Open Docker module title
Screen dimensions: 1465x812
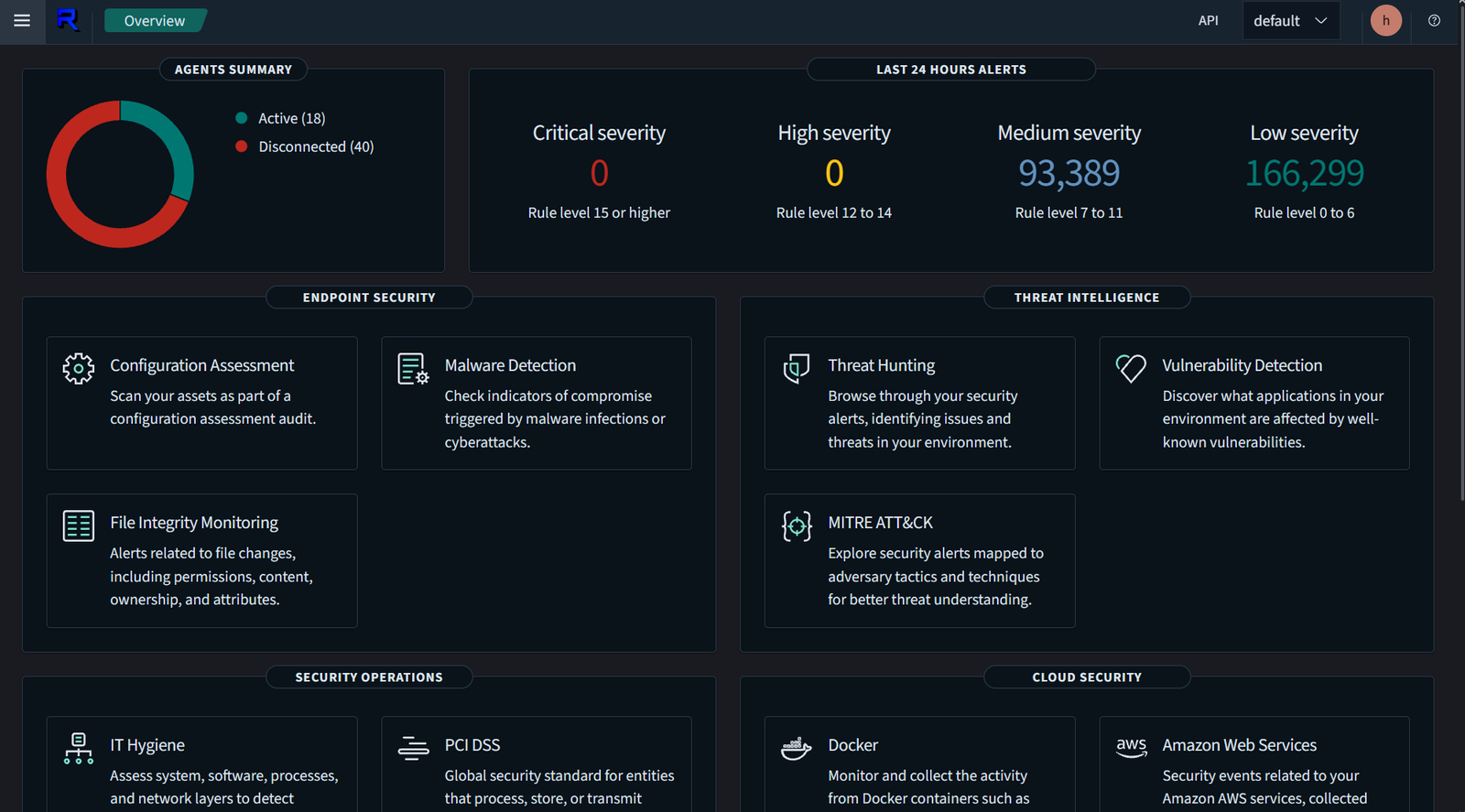click(852, 745)
